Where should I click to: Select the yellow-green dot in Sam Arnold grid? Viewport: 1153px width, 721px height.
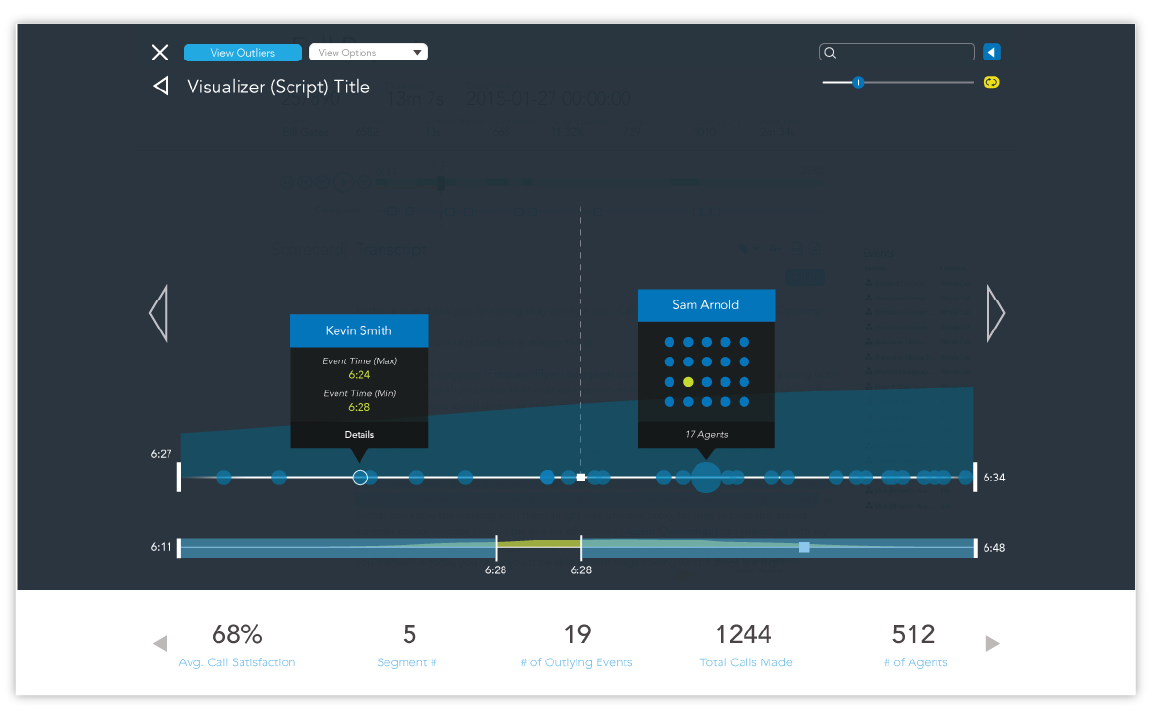pyautogui.click(x=688, y=382)
